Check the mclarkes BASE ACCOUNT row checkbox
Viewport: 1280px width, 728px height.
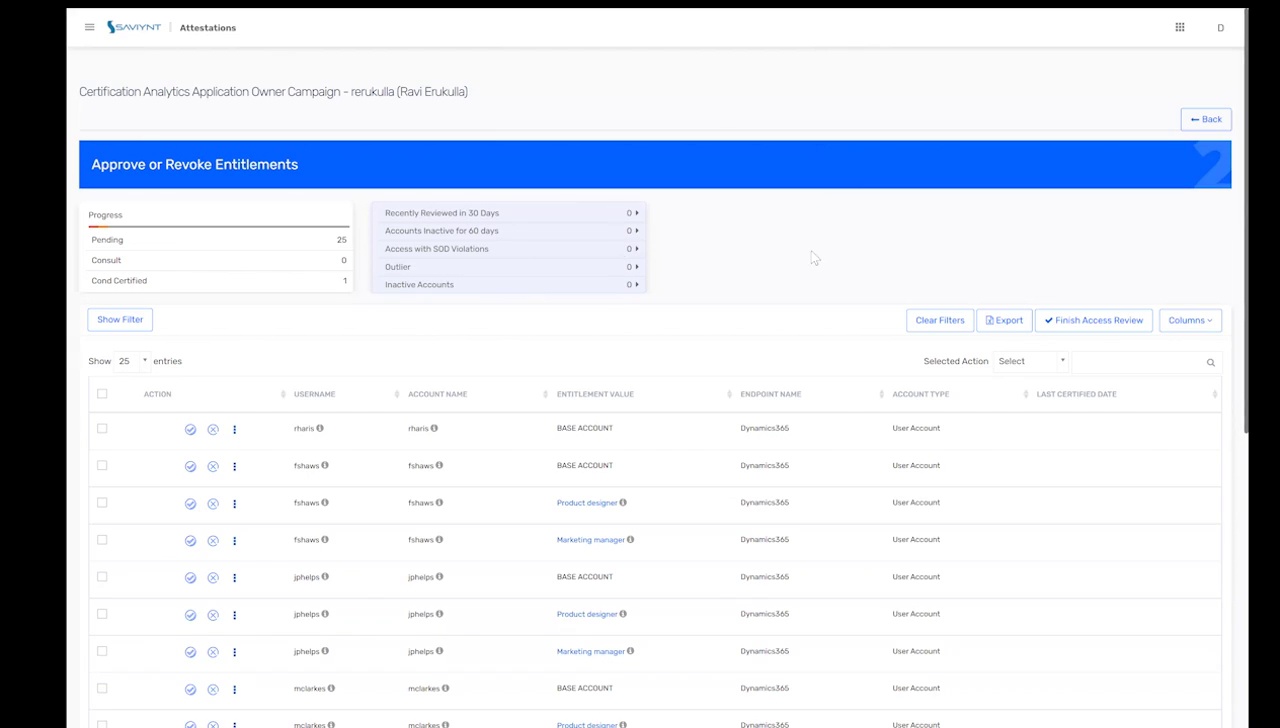pyautogui.click(x=102, y=688)
